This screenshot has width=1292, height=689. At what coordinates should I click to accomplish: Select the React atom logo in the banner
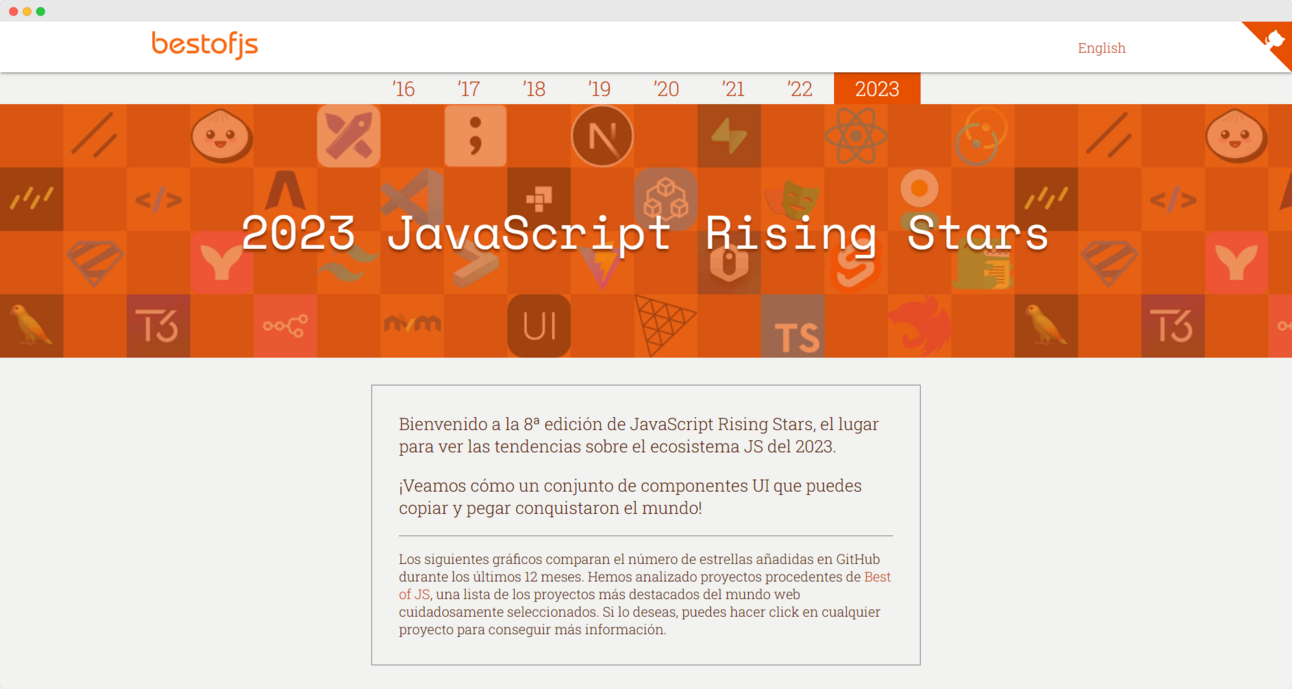[x=855, y=135]
